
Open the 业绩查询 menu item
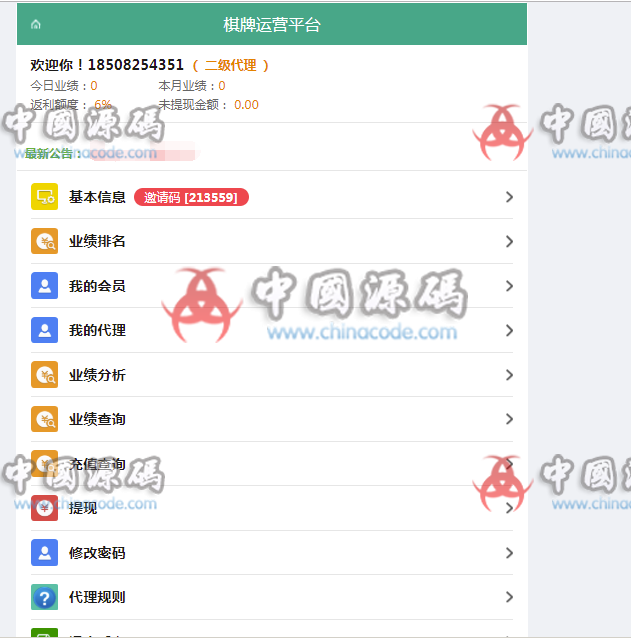click(x=272, y=419)
